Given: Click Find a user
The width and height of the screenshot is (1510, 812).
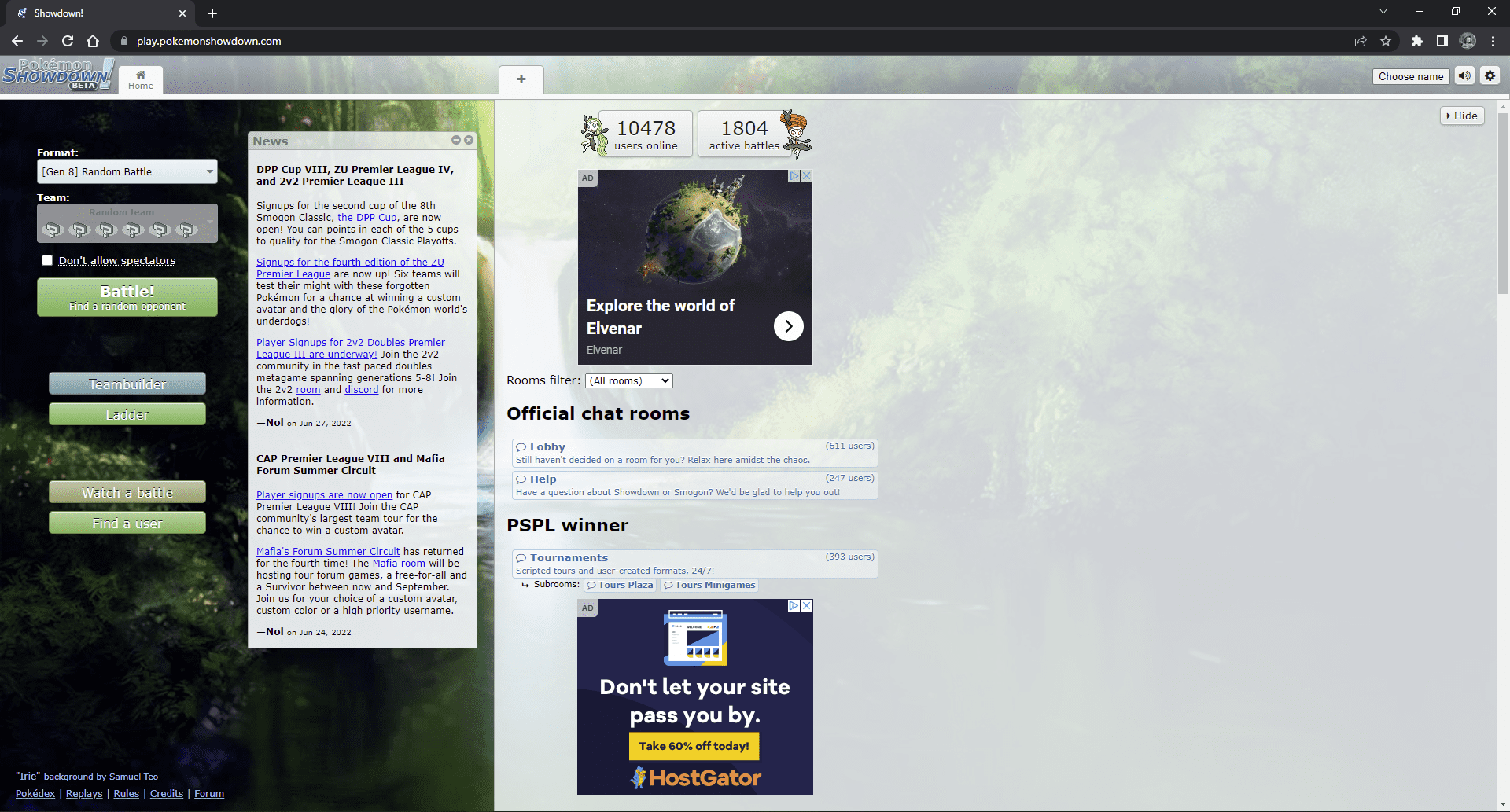Looking at the screenshot, I should [127, 523].
